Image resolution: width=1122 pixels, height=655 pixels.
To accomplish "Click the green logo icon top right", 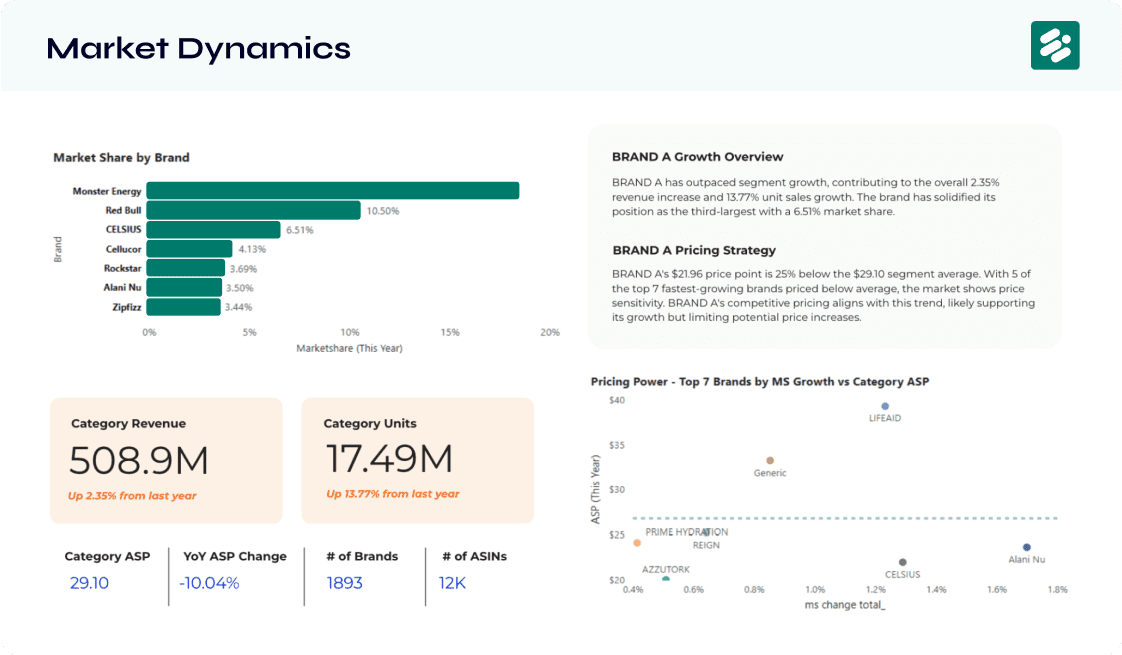I will point(1055,45).
